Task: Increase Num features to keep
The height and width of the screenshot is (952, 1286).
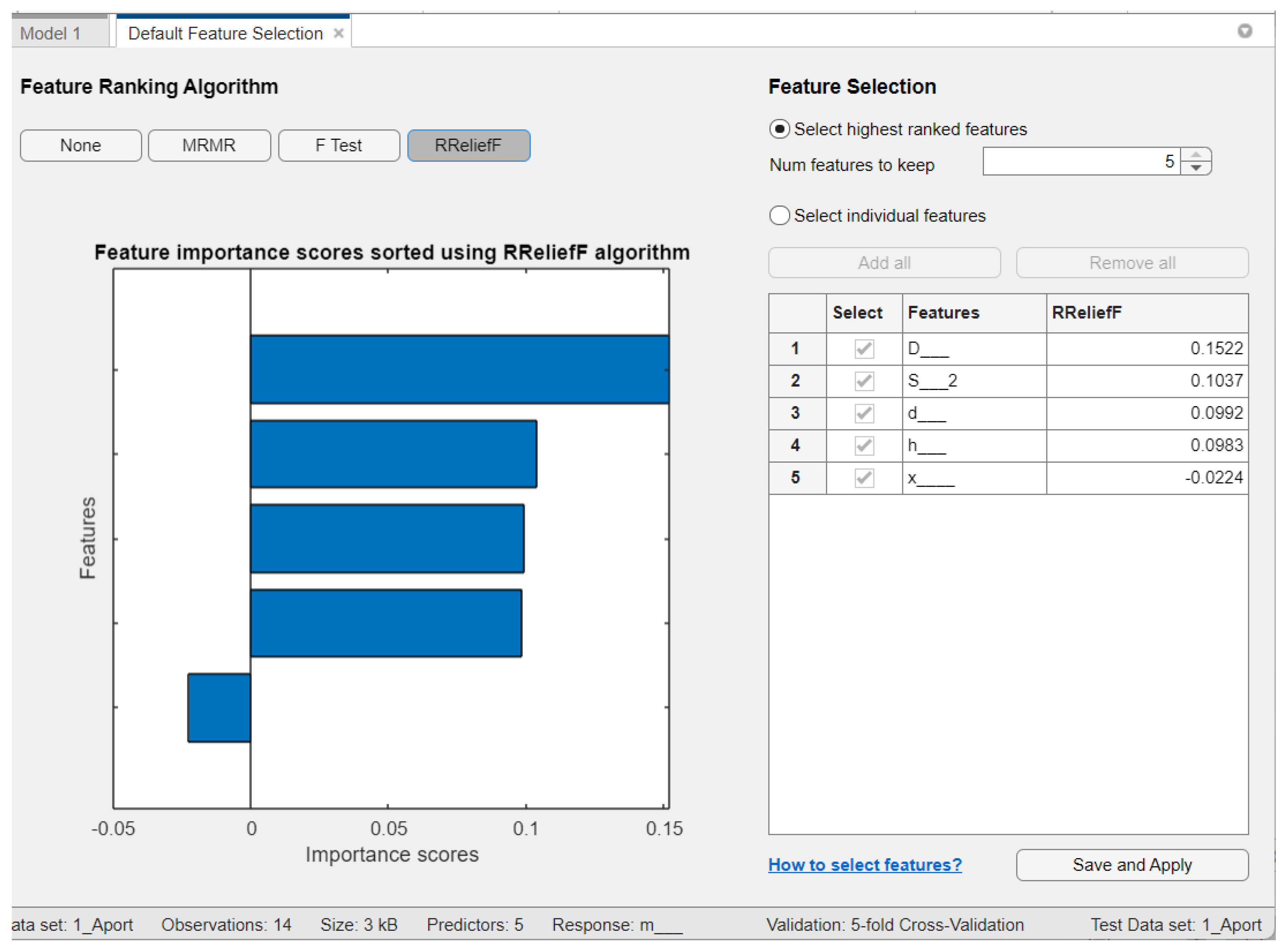Action: coord(1196,154)
